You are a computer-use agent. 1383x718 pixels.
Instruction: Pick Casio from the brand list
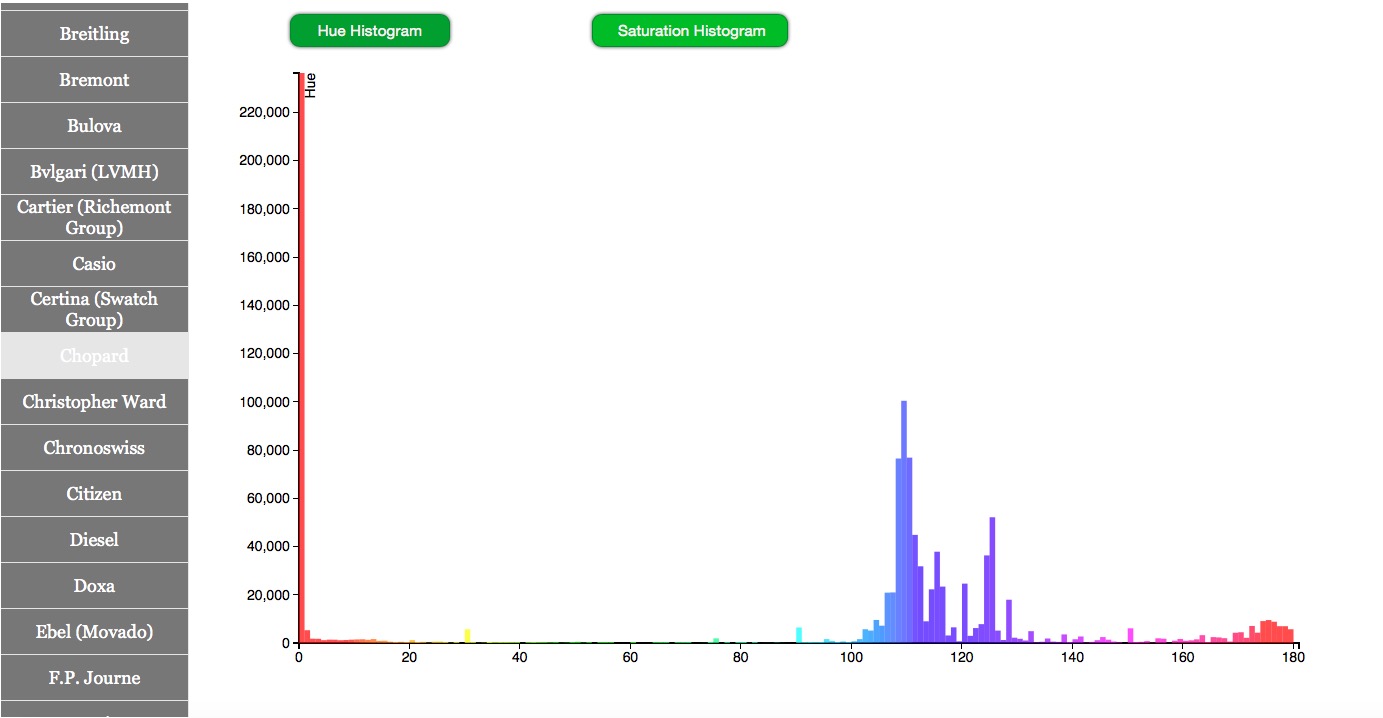(x=94, y=264)
